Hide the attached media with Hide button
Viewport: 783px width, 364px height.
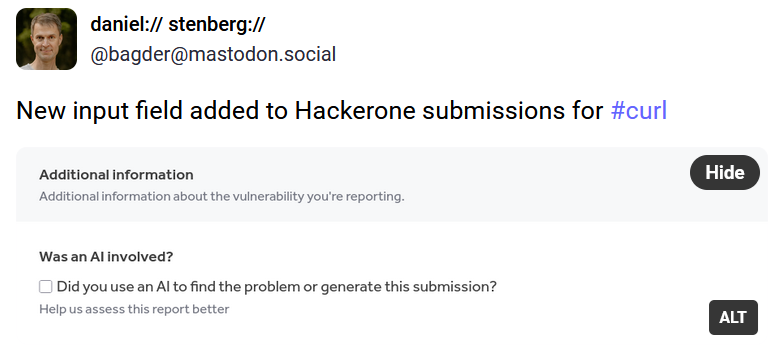pyautogui.click(x=725, y=173)
